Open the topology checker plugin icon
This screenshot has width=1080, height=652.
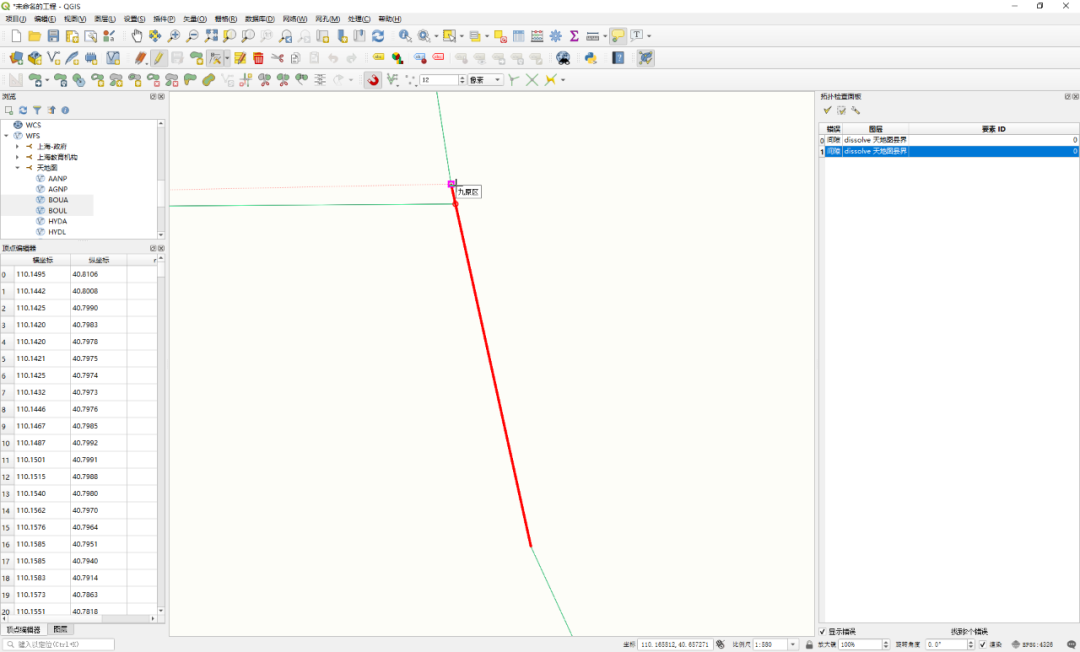coord(645,58)
